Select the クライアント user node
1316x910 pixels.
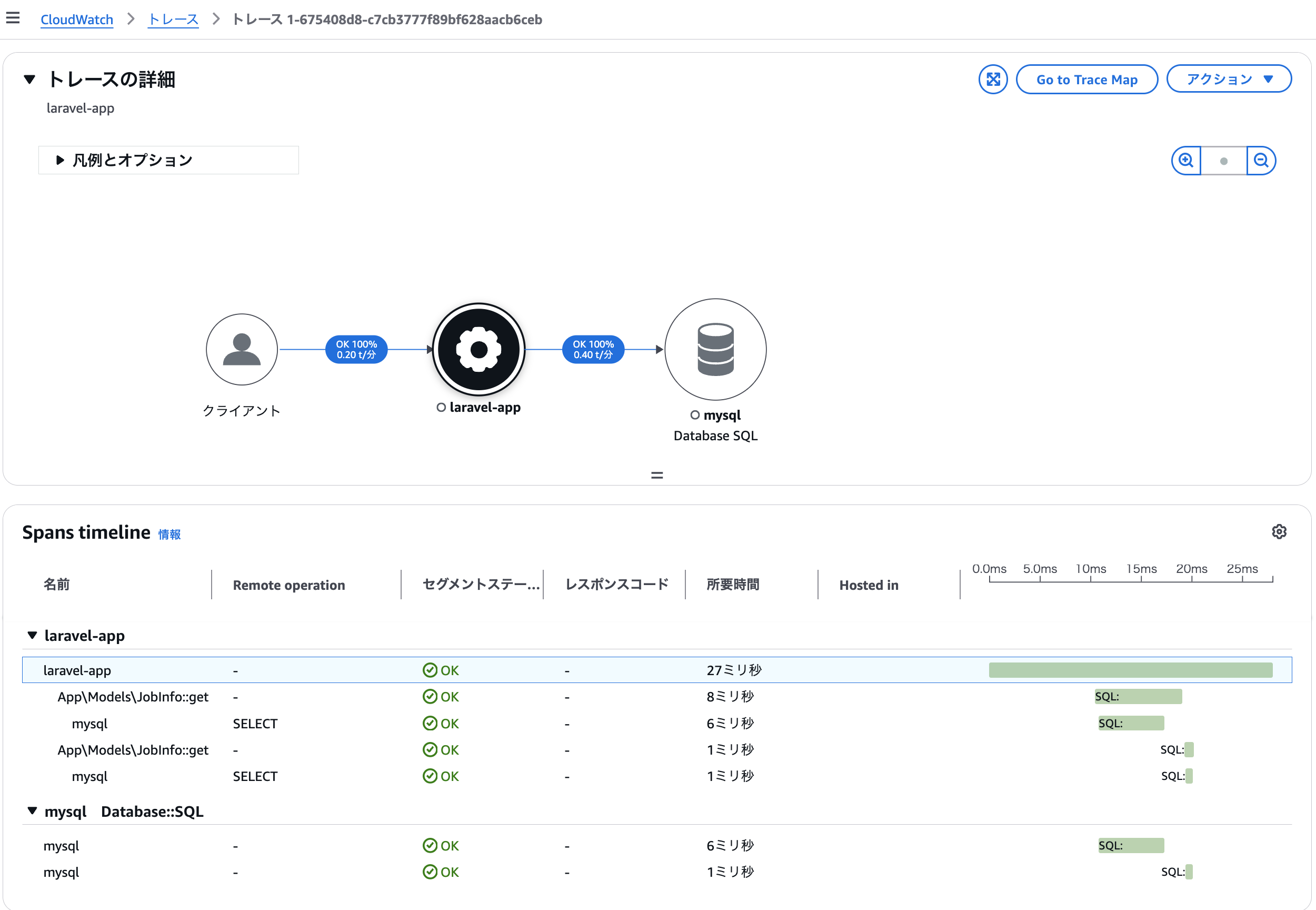click(x=242, y=349)
